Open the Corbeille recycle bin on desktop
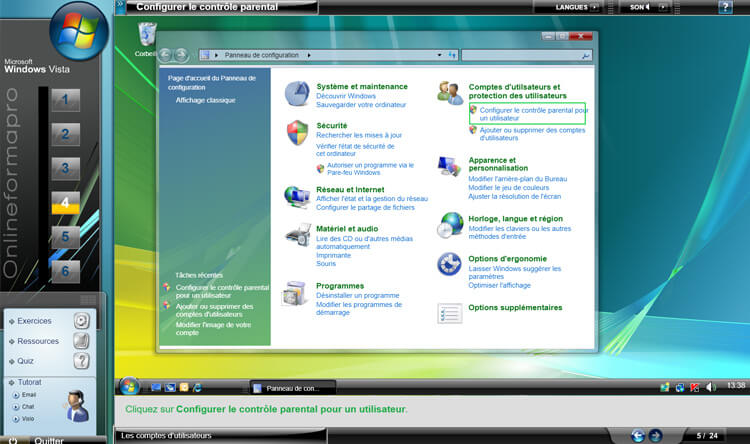 coord(146,34)
